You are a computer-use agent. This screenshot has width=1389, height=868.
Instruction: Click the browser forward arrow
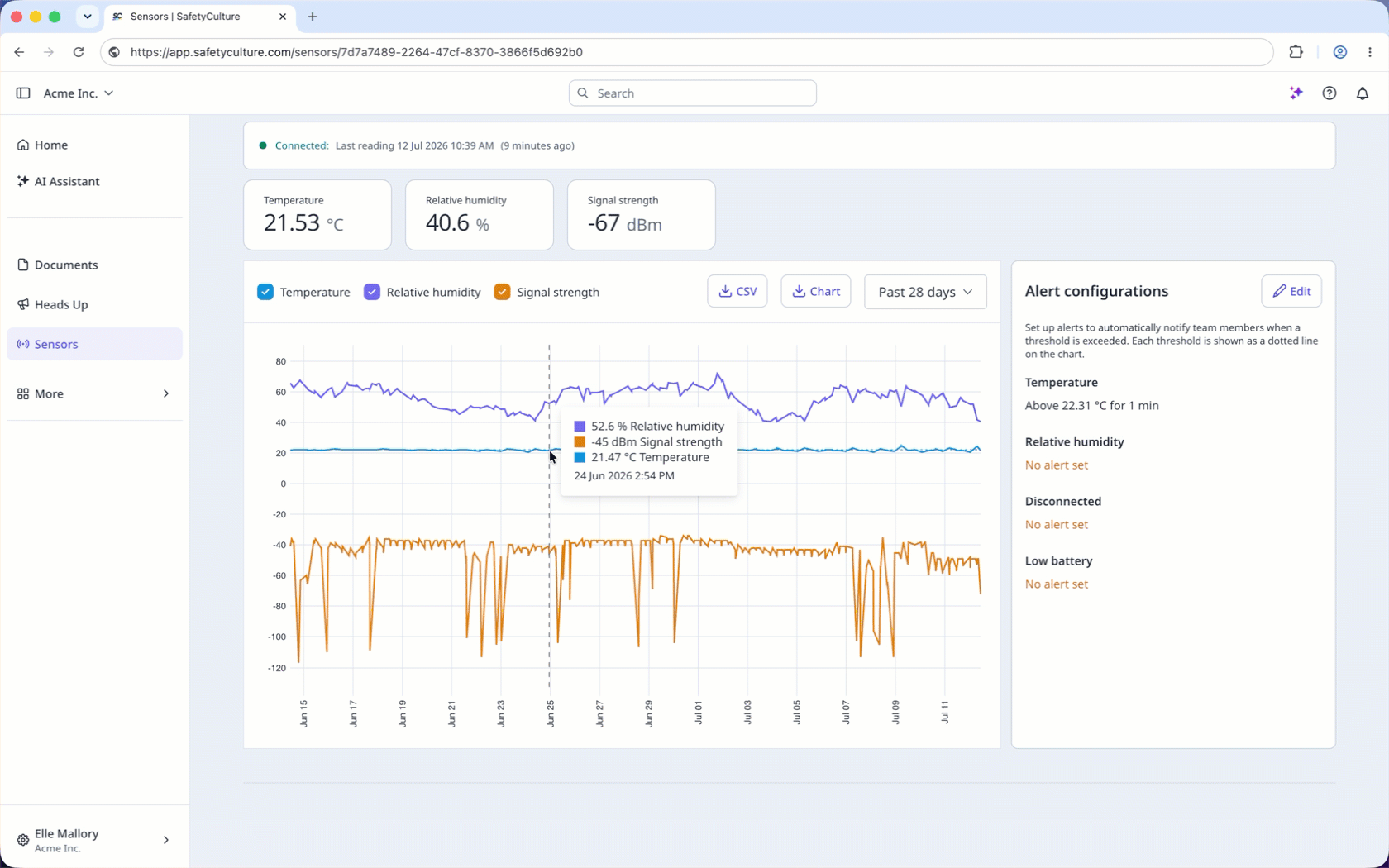click(49, 52)
